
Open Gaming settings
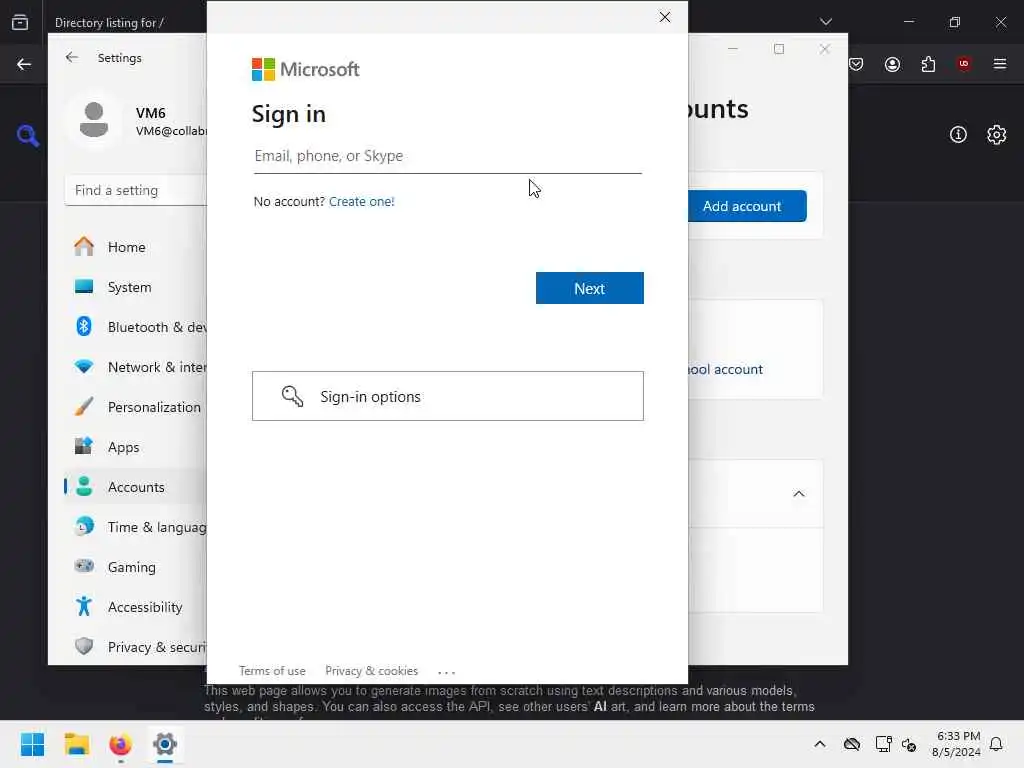tap(135, 567)
